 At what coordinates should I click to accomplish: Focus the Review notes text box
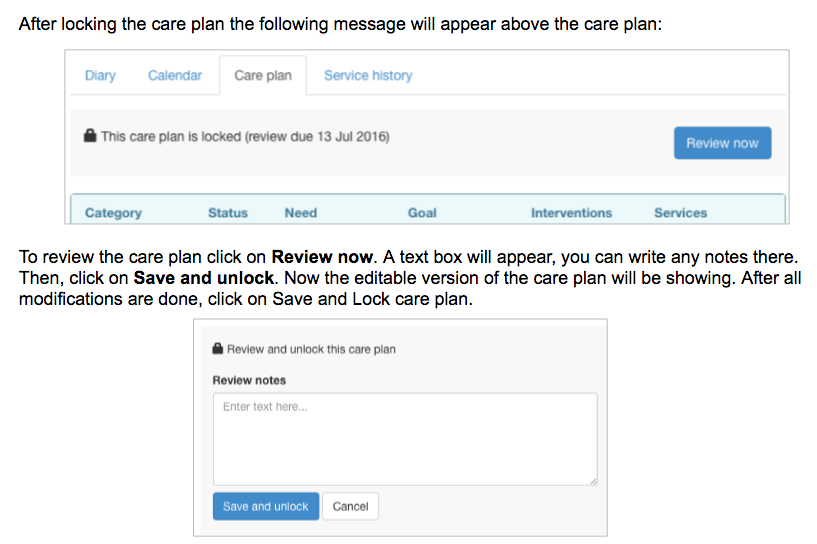click(404, 440)
